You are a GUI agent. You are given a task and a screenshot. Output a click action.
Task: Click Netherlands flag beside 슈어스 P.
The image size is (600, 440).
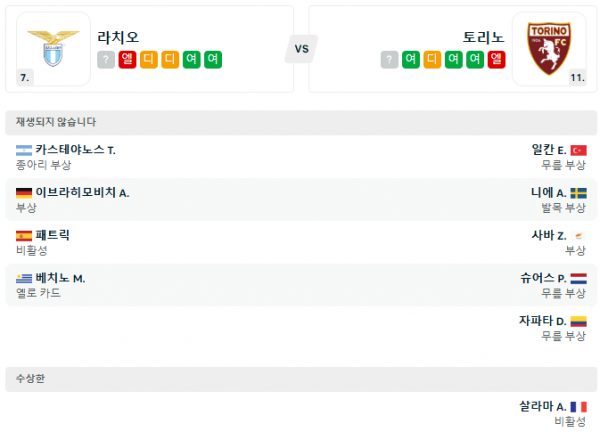[x=578, y=278]
